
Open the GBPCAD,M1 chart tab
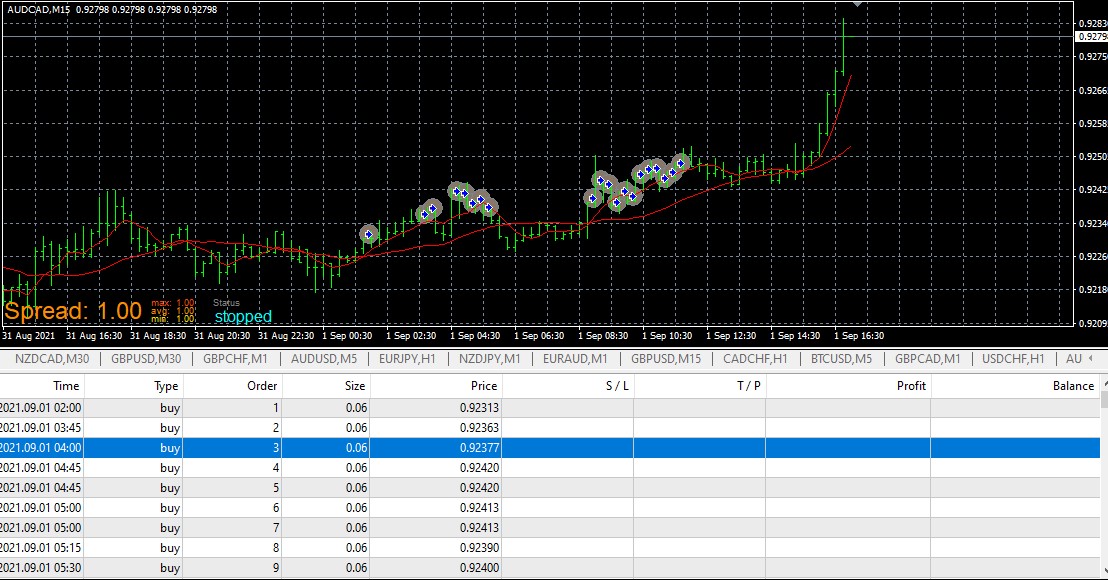click(x=927, y=359)
